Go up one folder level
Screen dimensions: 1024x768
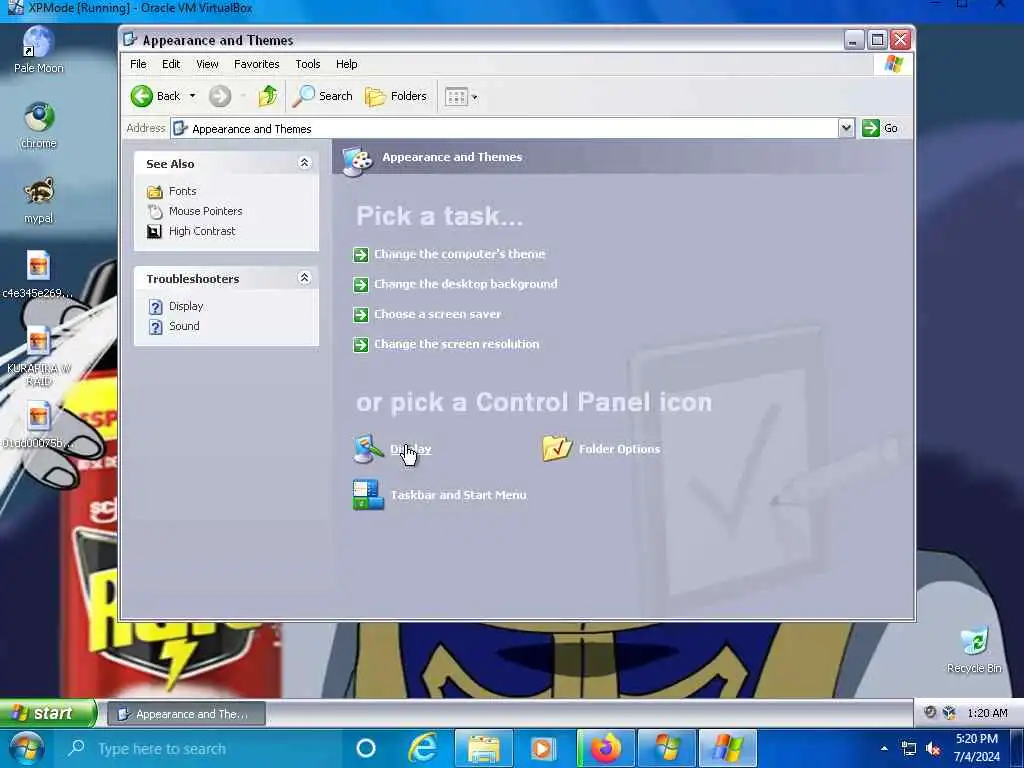(x=268, y=96)
